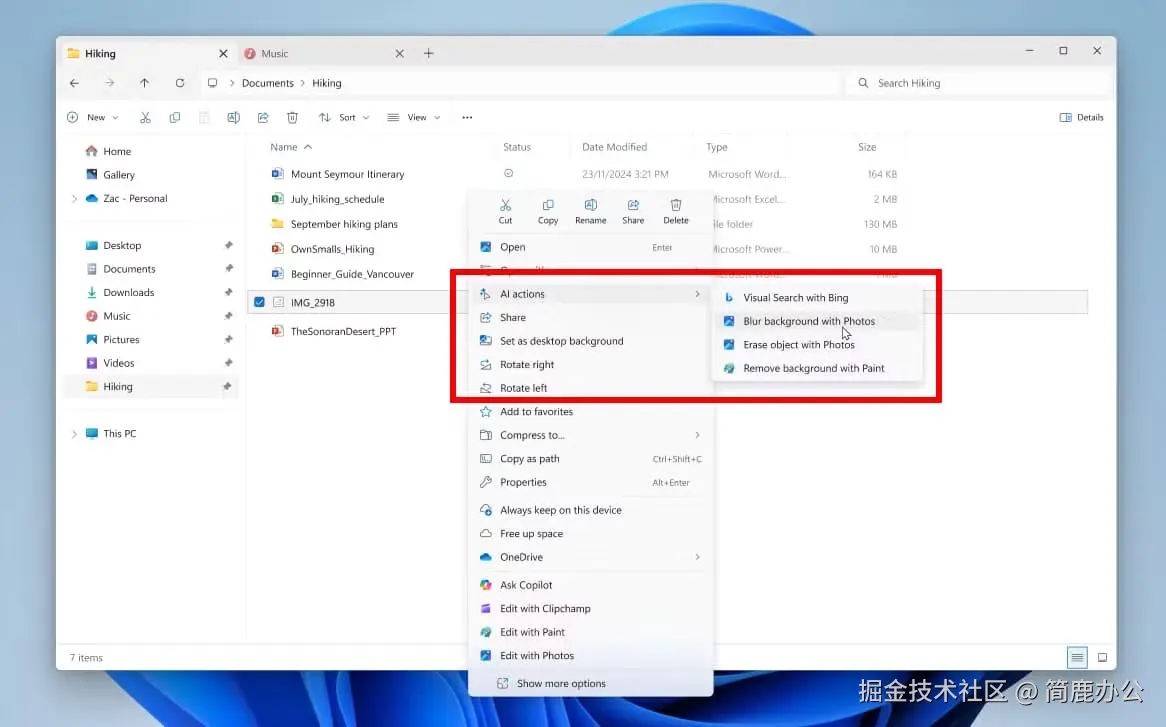Click the Mount Seymour Itinerary Word file icon
The height and width of the screenshot is (727, 1166).
(277, 174)
